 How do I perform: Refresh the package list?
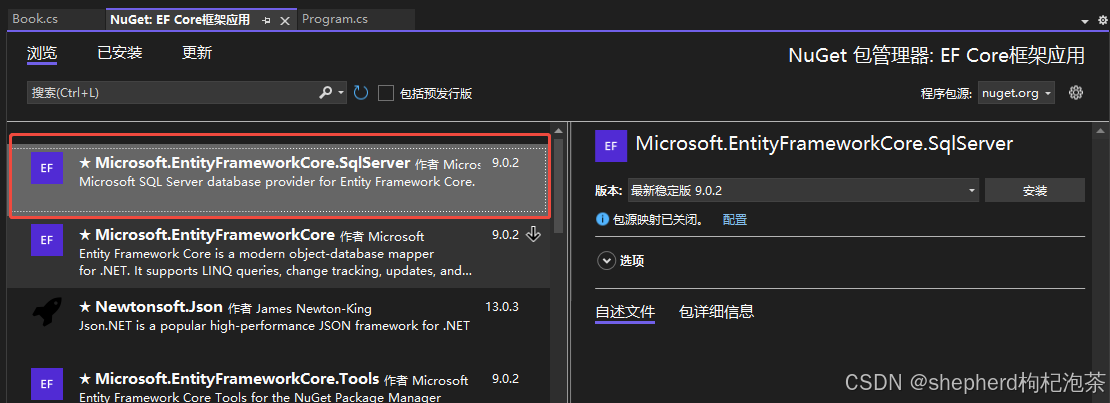(x=361, y=93)
